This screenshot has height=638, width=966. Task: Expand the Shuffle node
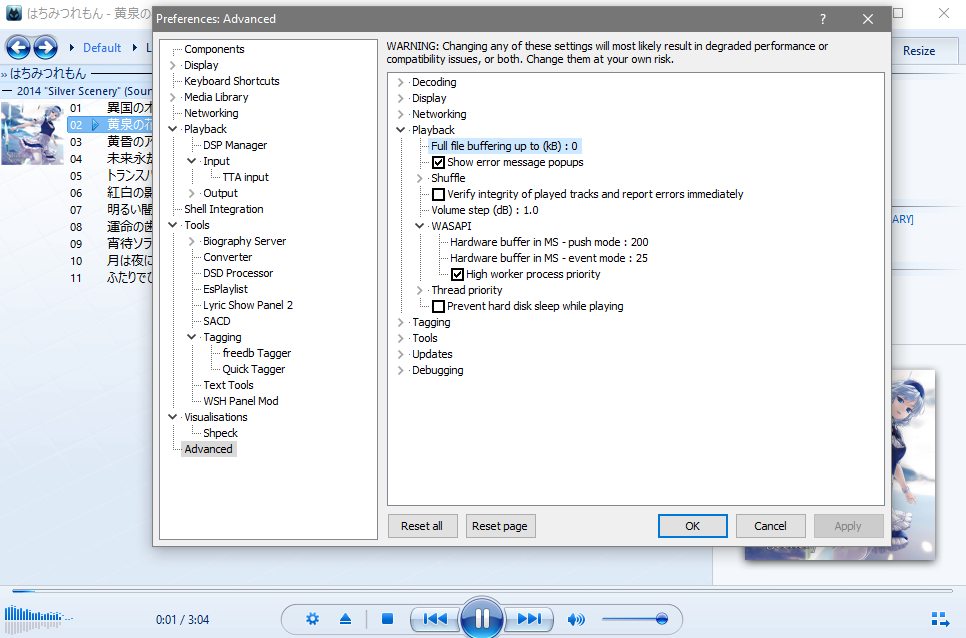coord(420,178)
